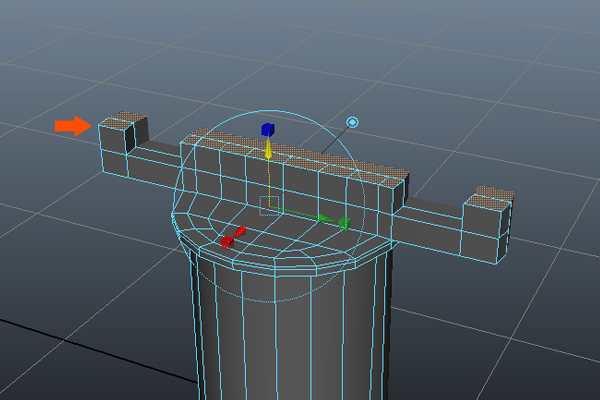Click the cyan circled-dot handle
This screenshot has height=400, width=600.
click(352, 122)
